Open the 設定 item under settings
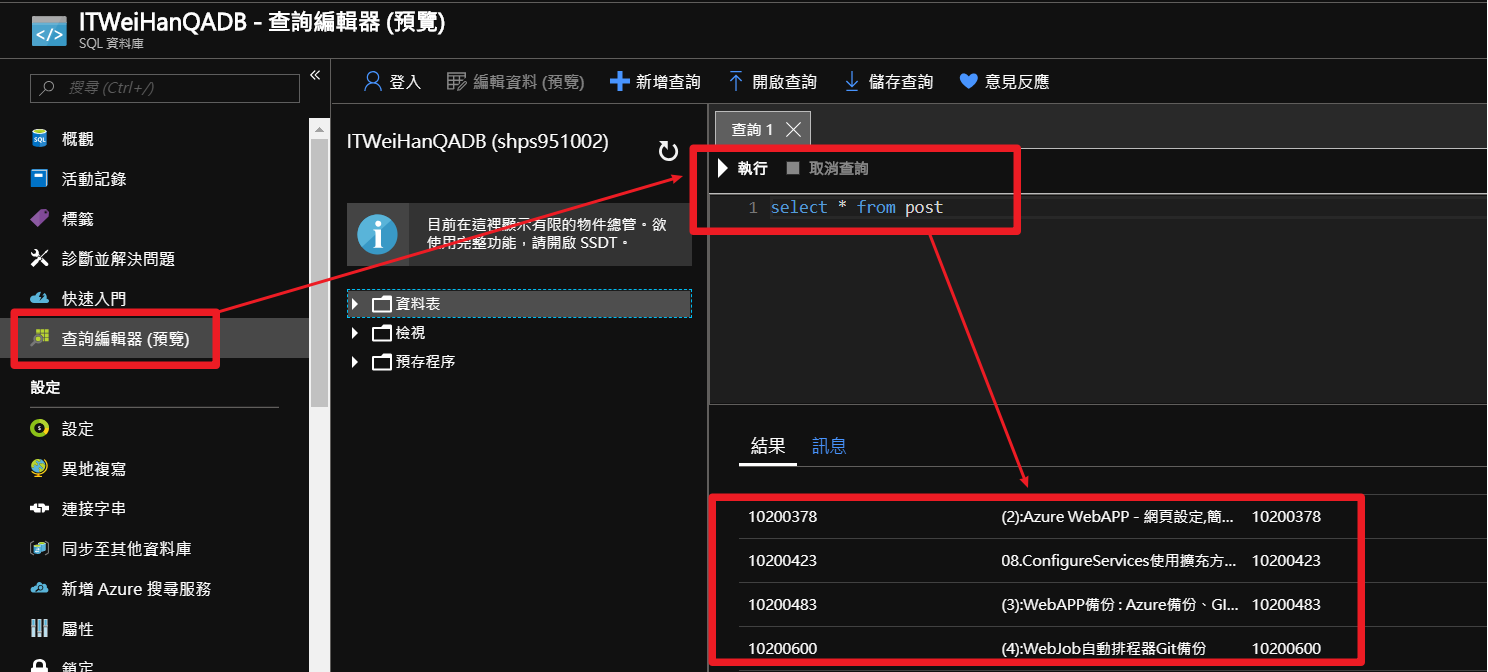 point(78,429)
